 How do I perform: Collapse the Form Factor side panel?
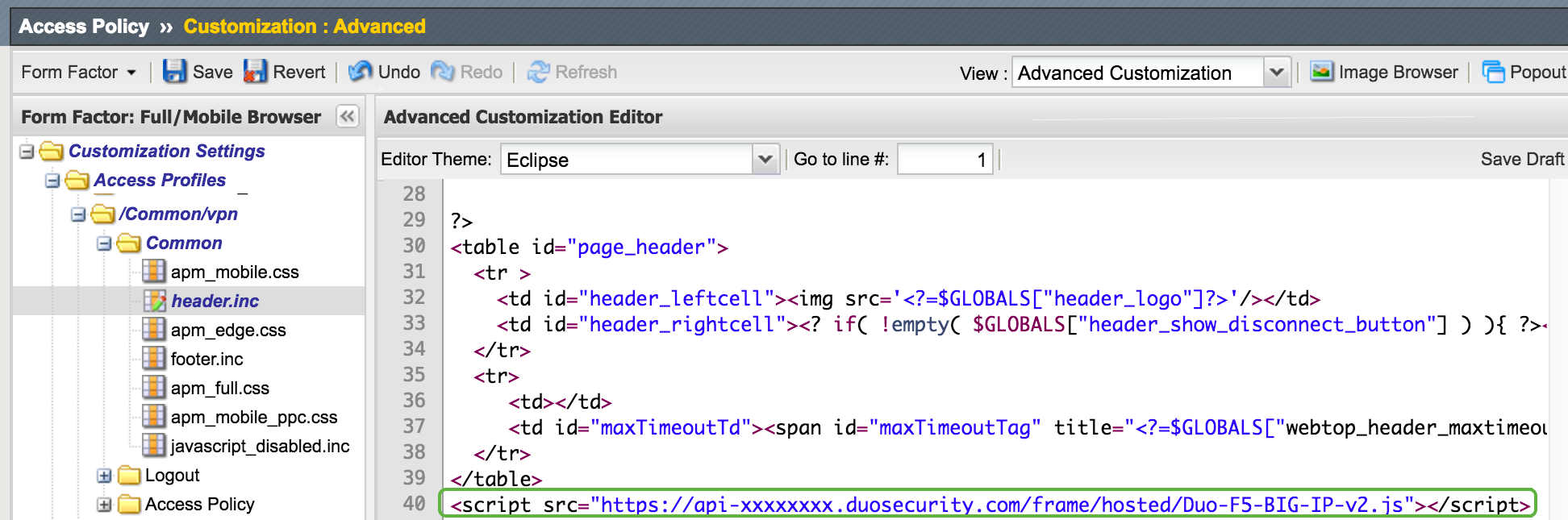click(347, 117)
